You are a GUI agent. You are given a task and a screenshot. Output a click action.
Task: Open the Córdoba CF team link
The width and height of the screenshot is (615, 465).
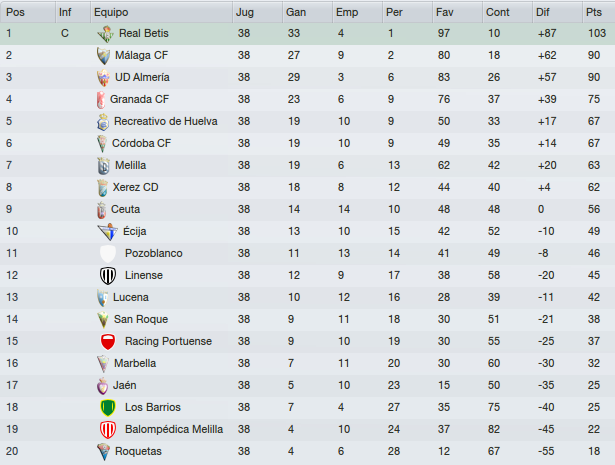point(142,143)
